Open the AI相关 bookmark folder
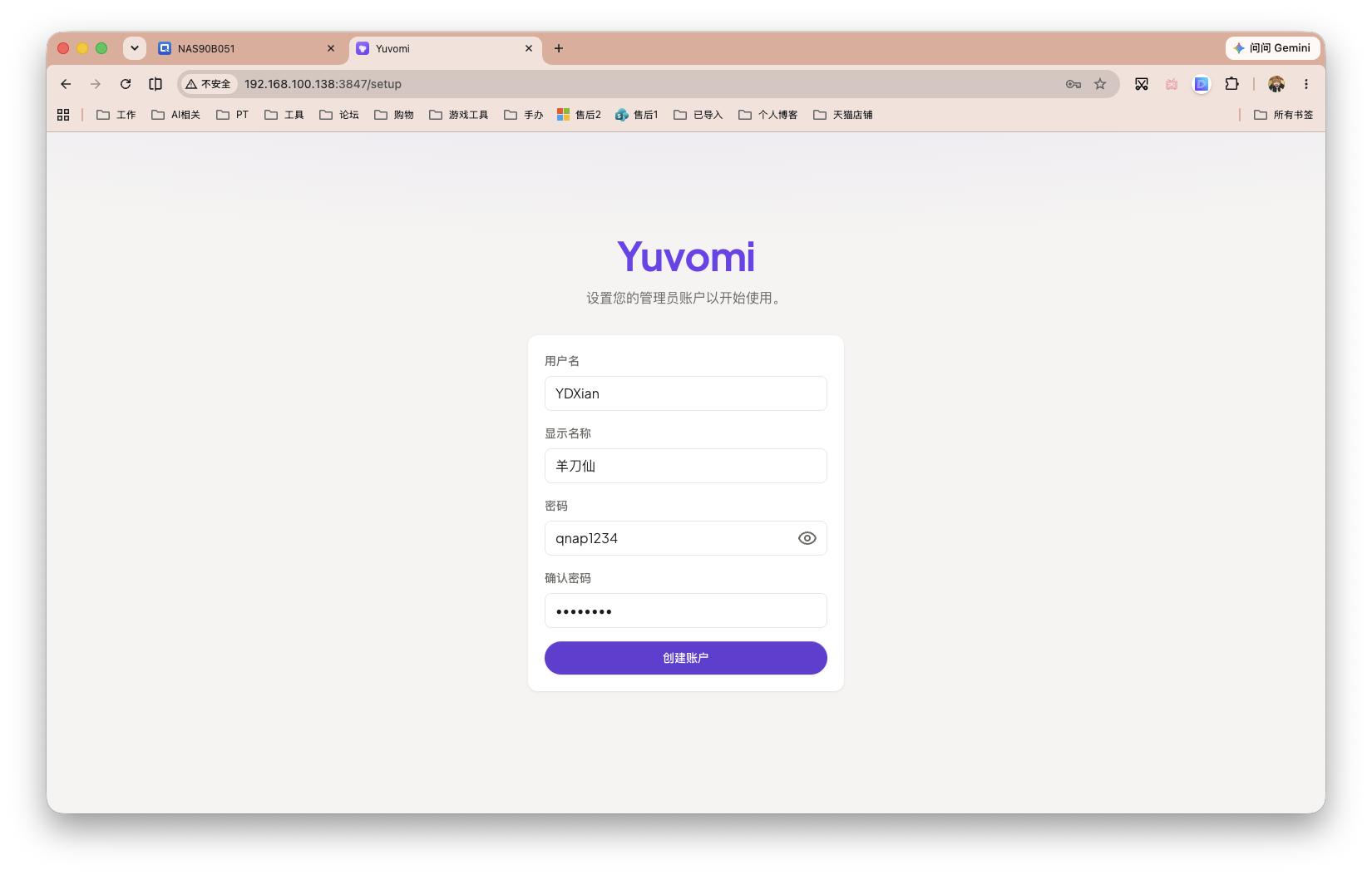 tap(175, 115)
